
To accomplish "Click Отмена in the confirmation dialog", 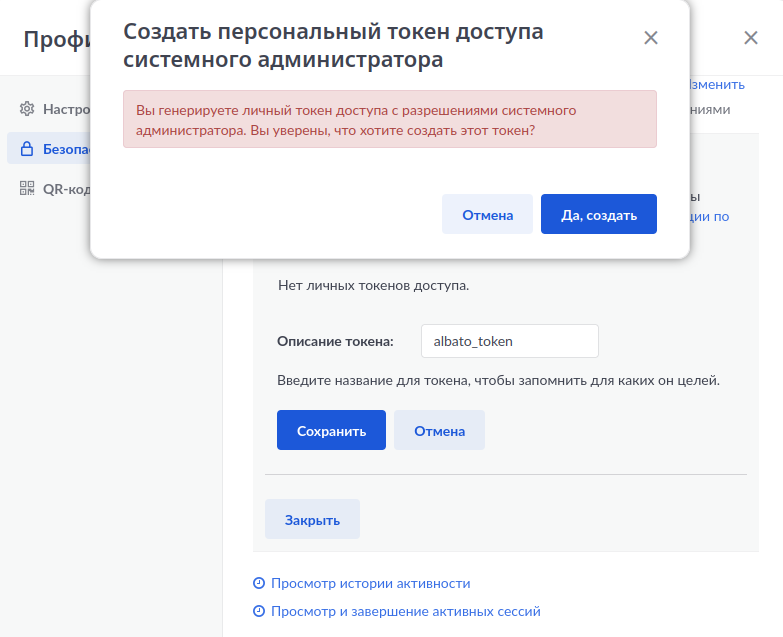I will click(x=487, y=215).
